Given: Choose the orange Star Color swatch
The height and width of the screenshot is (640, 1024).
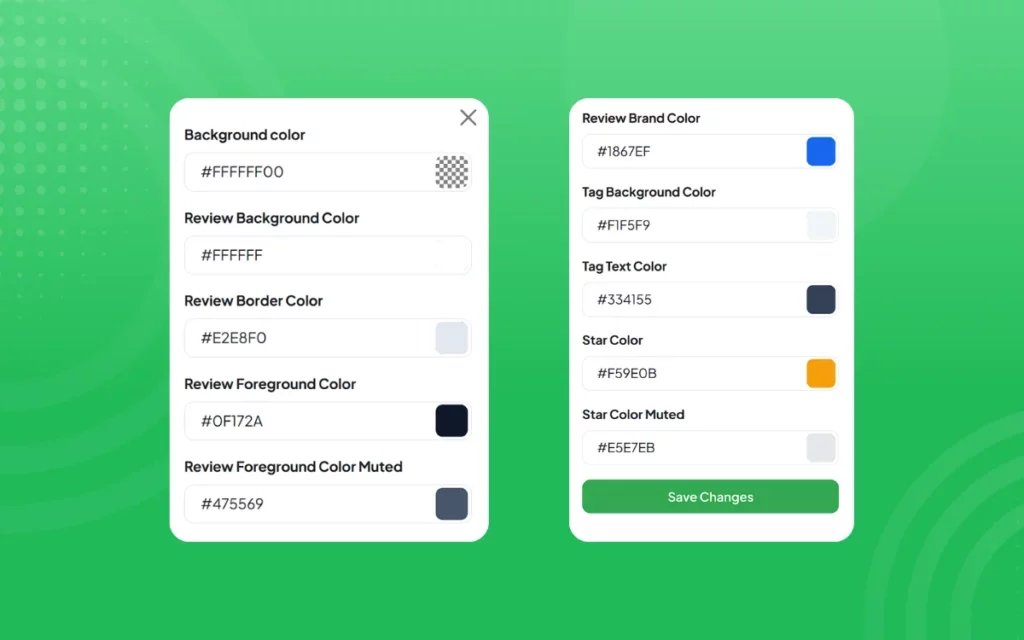Looking at the screenshot, I should [x=820, y=374].
